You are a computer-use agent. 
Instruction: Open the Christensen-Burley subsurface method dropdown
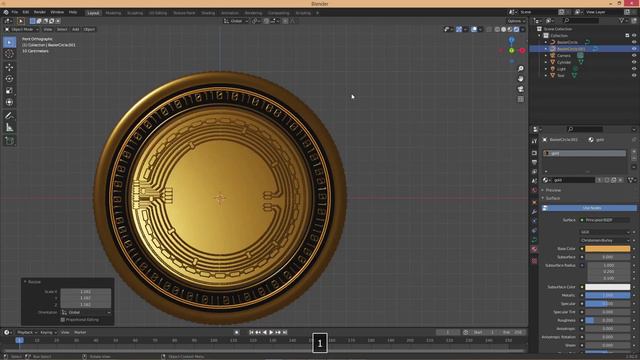[x=605, y=240]
